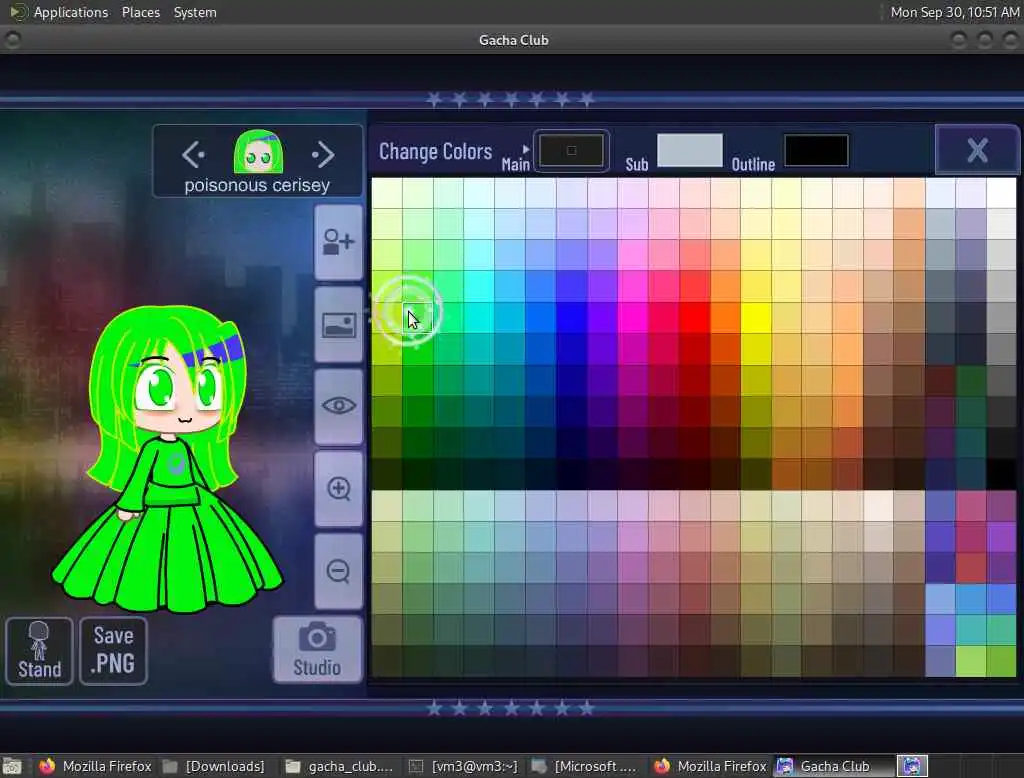This screenshot has height=778, width=1024.
Task: Pick the green swatch under cursor
Action: (x=418, y=317)
